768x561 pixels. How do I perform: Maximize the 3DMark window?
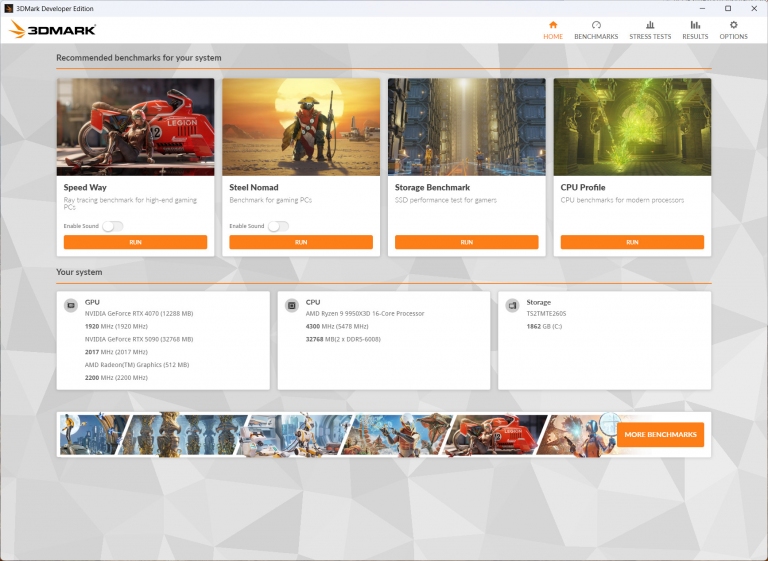click(727, 7)
